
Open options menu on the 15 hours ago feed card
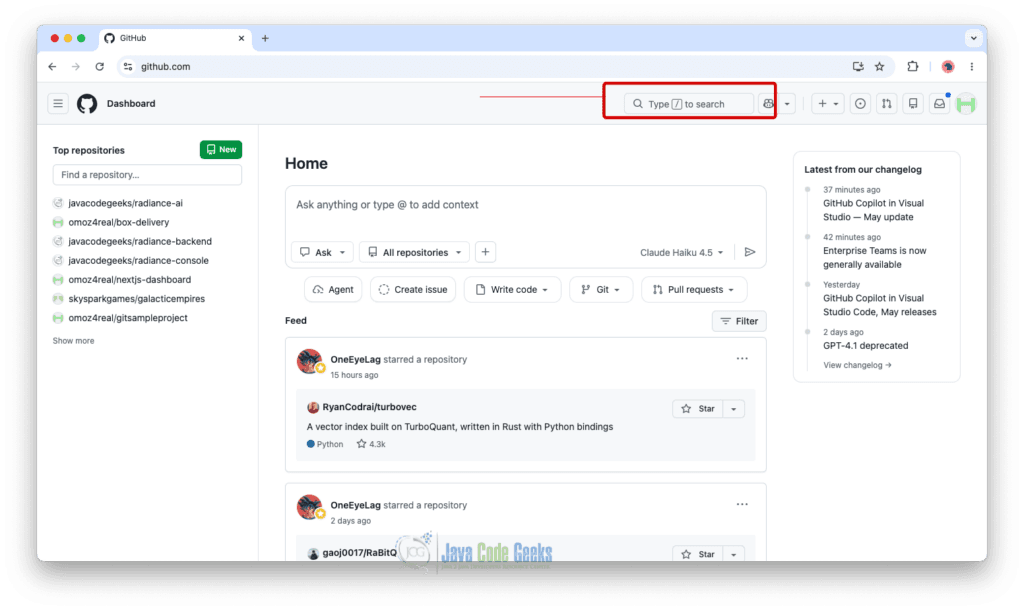tap(742, 359)
